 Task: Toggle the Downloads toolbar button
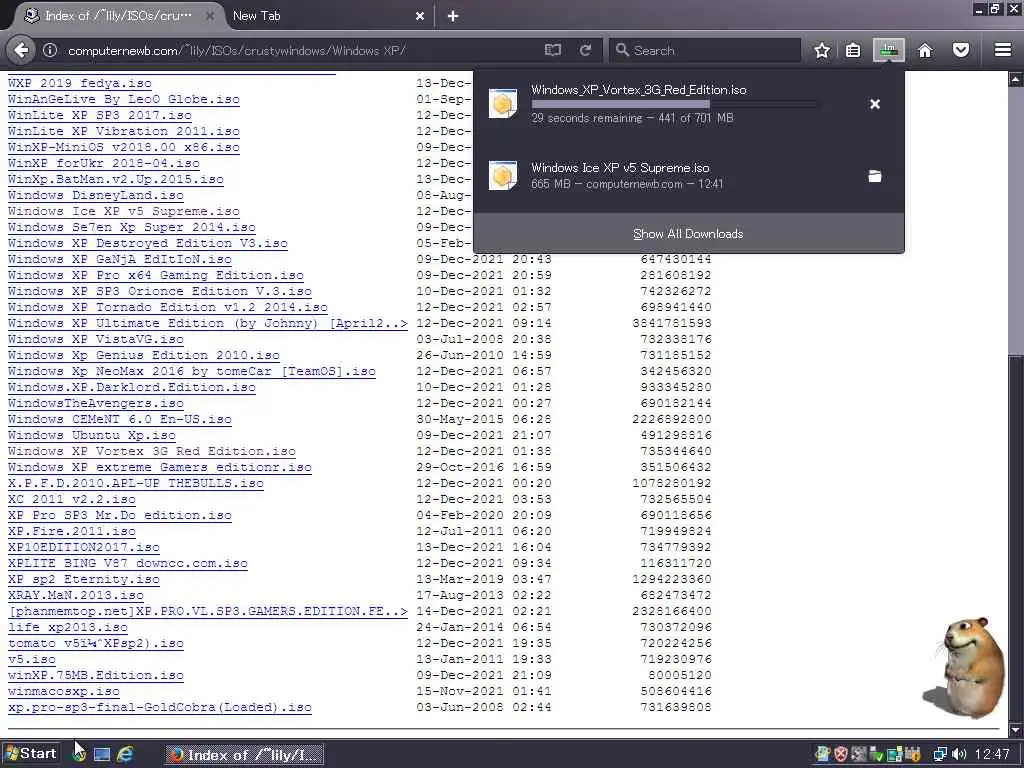pos(889,50)
